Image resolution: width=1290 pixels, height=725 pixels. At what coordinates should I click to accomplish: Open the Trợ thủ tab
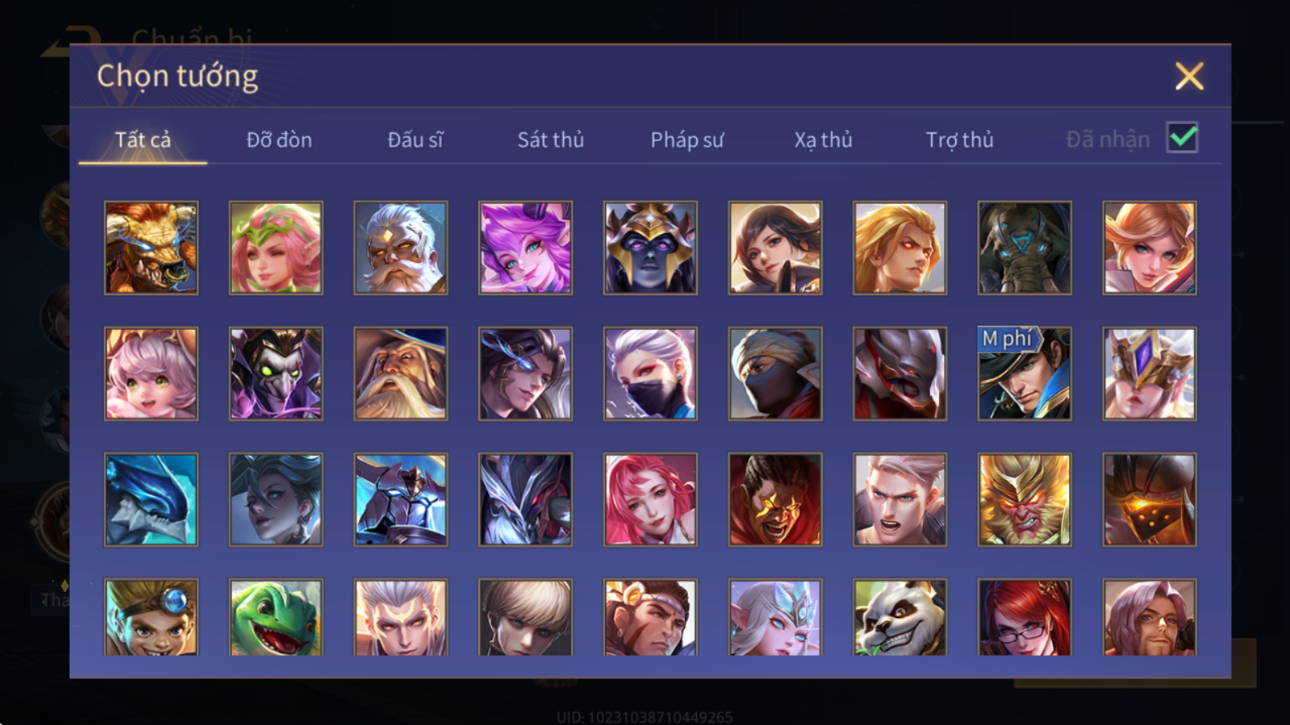tap(959, 140)
